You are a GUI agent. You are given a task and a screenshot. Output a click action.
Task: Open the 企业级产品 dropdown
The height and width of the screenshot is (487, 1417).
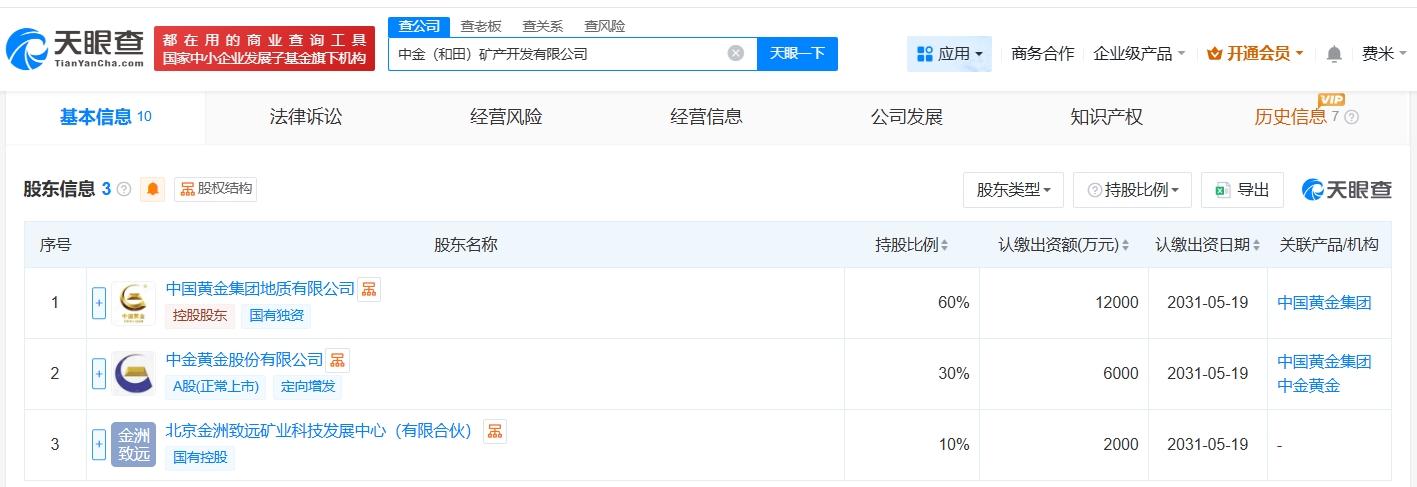tap(1139, 54)
